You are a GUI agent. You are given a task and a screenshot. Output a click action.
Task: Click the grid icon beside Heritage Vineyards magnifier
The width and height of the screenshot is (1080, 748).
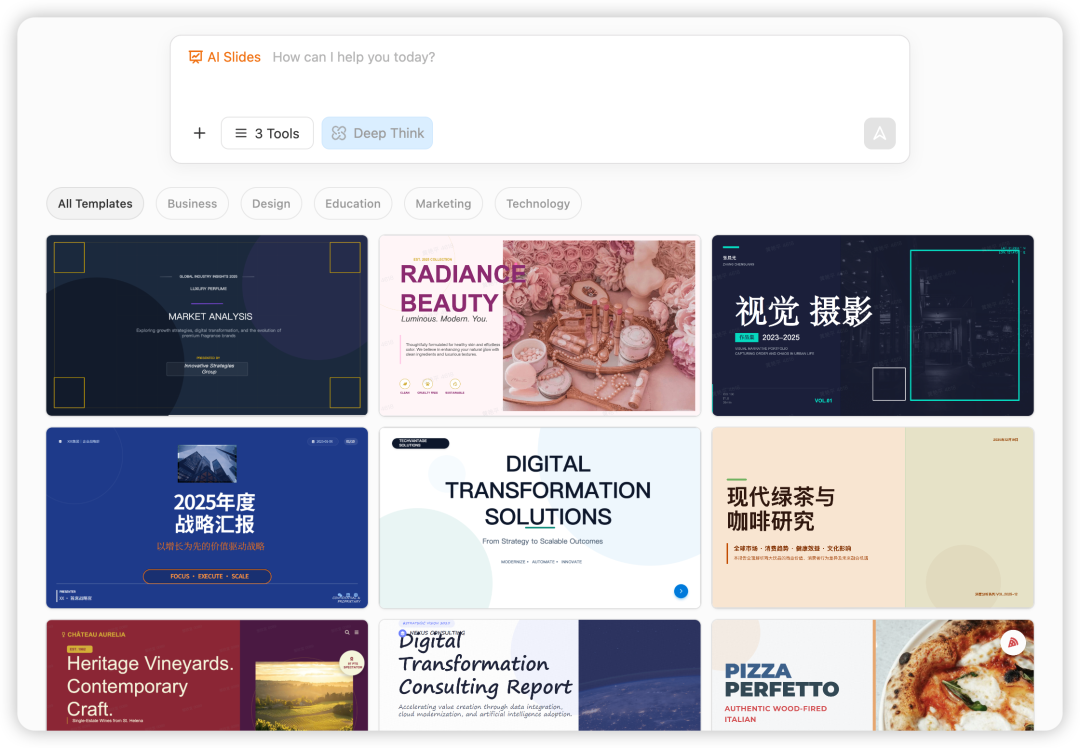click(x=357, y=632)
